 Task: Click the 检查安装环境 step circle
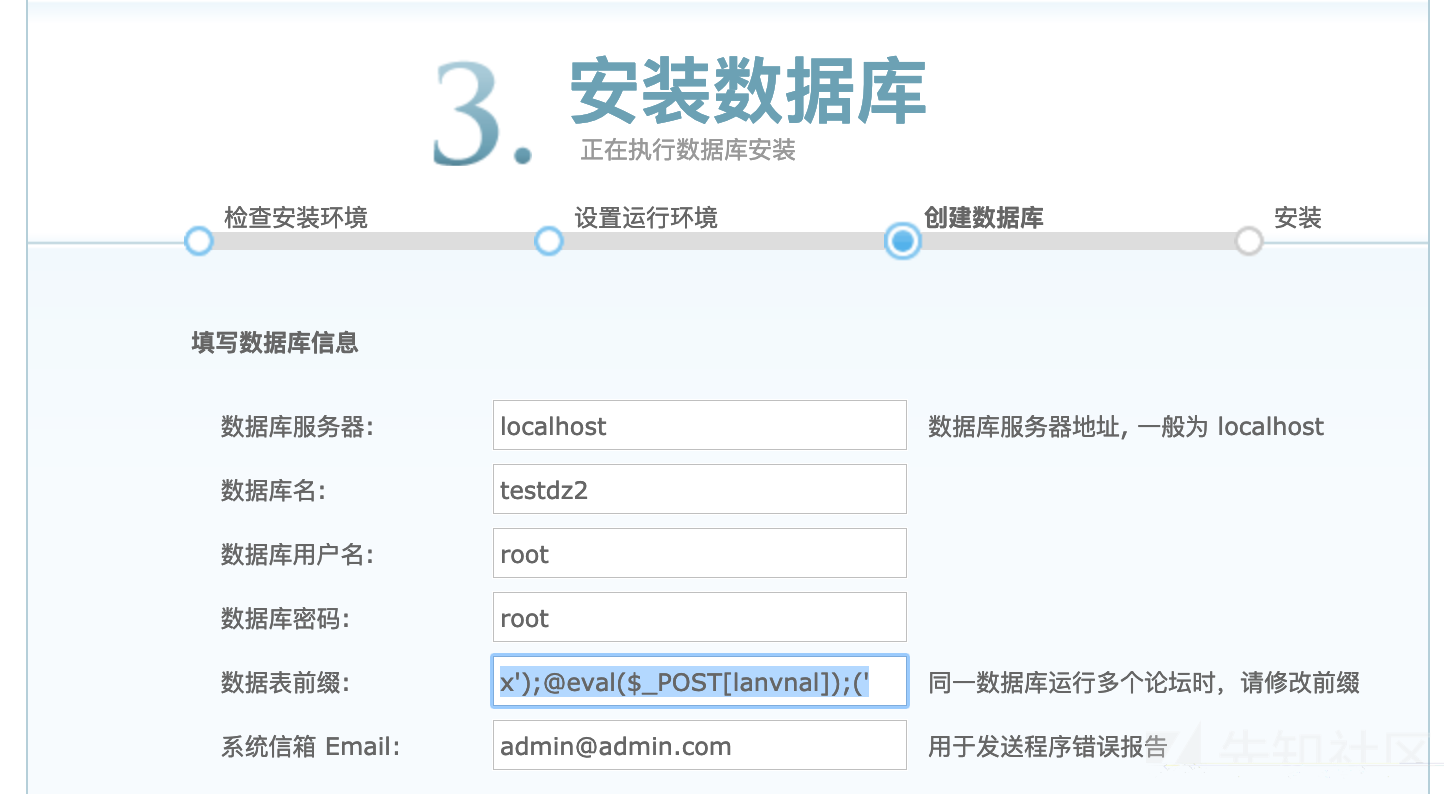click(199, 241)
